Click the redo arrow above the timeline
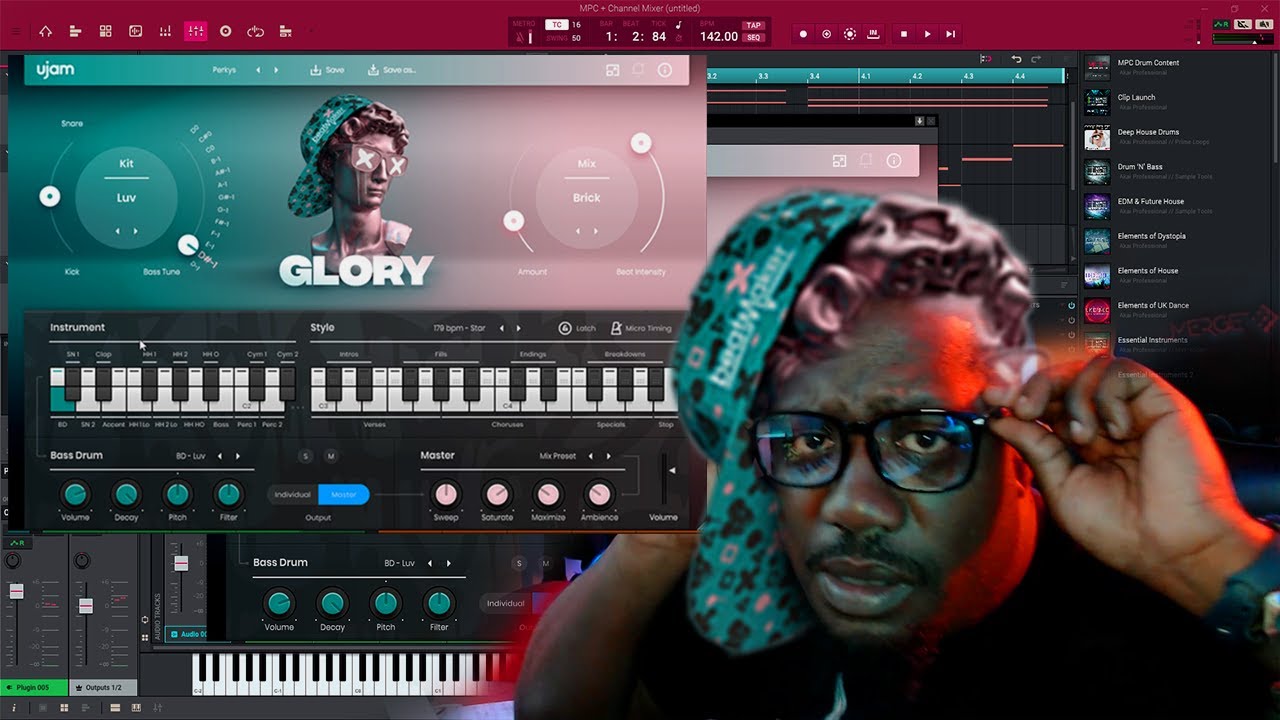Screen dimensions: 1280x720 pyautogui.click(x=1036, y=60)
